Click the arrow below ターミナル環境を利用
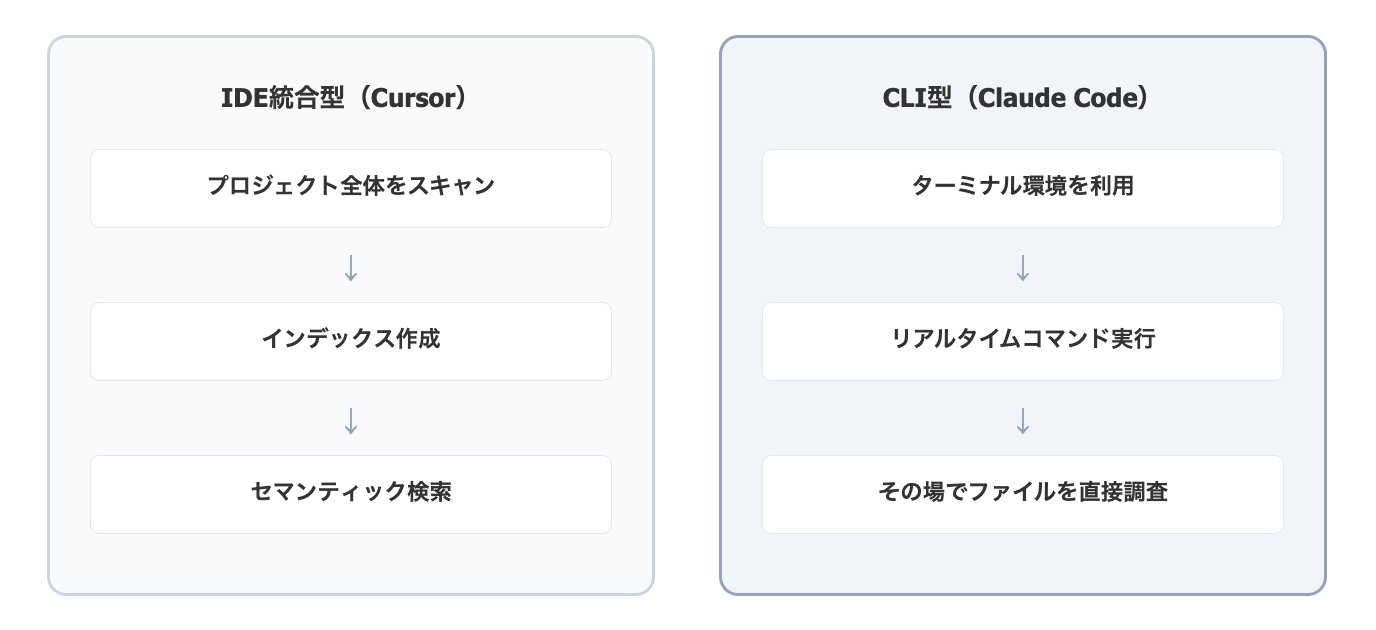The width and height of the screenshot is (1376, 630). [x=1023, y=268]
